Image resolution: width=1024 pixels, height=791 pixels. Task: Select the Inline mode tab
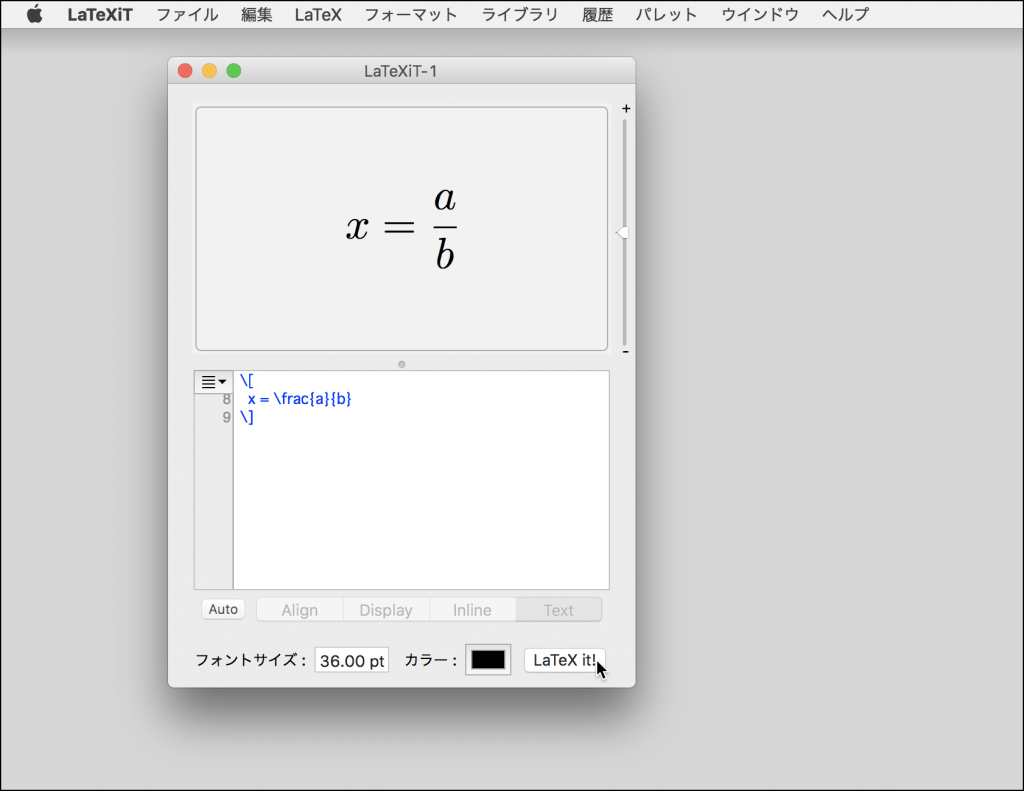click(472, 610)
